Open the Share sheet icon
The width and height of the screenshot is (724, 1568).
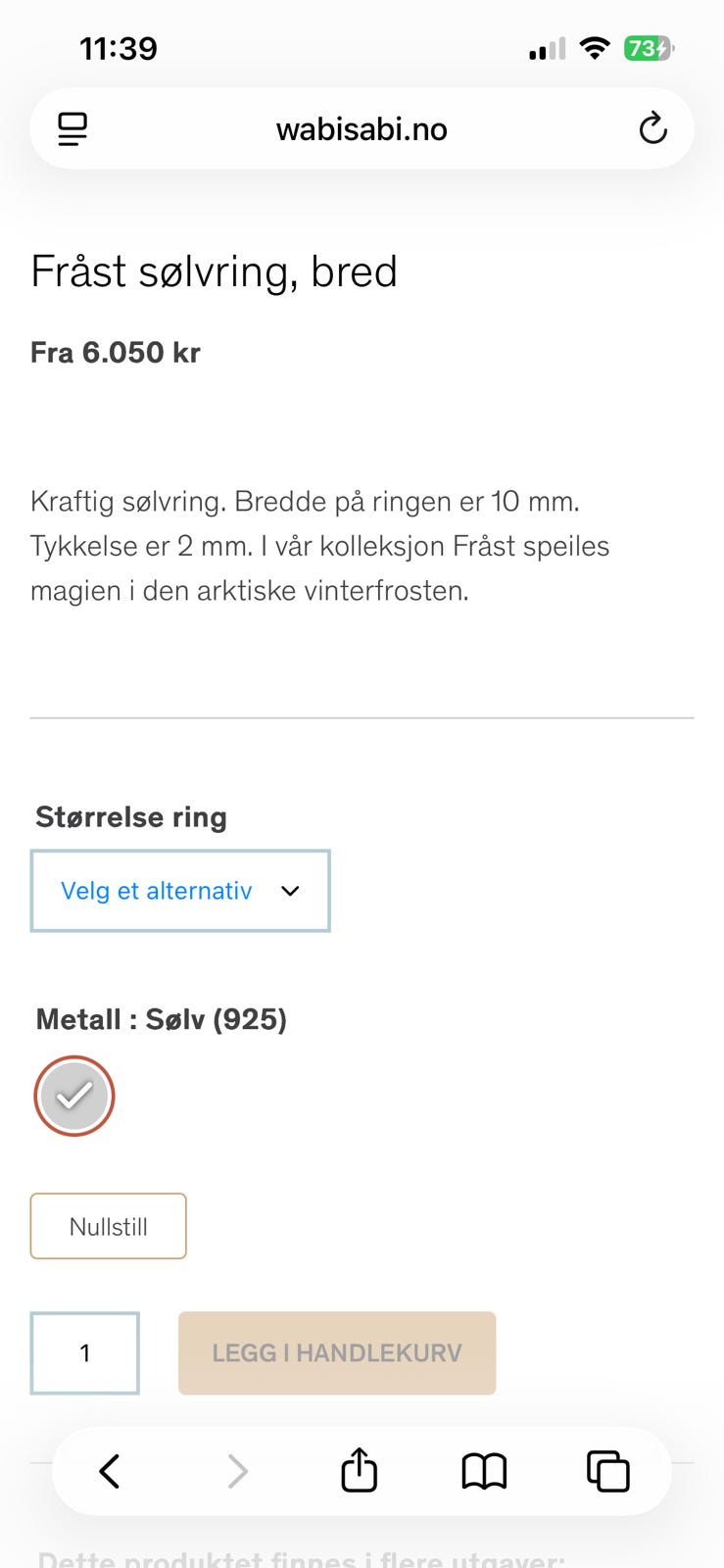click(359, 1470)
